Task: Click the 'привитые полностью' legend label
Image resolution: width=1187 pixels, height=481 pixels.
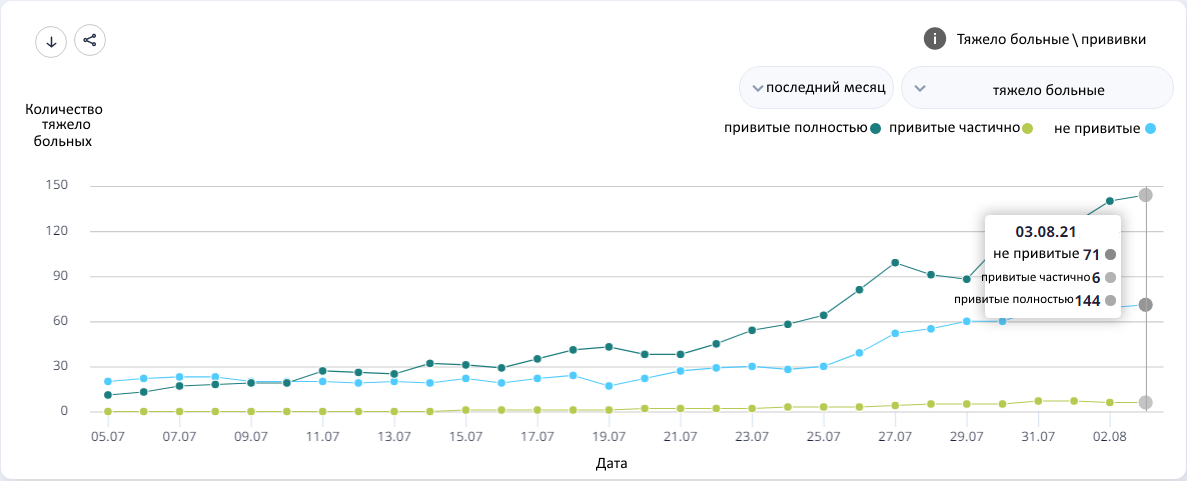Action: [795, 128]
